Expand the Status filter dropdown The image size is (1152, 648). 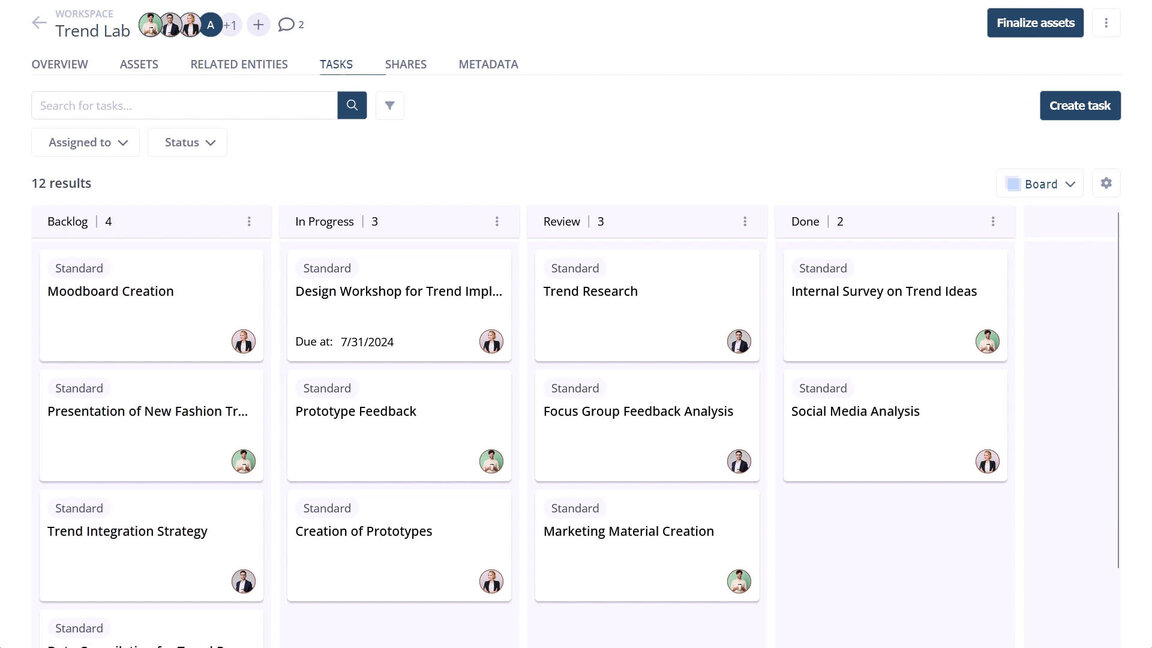188,142
